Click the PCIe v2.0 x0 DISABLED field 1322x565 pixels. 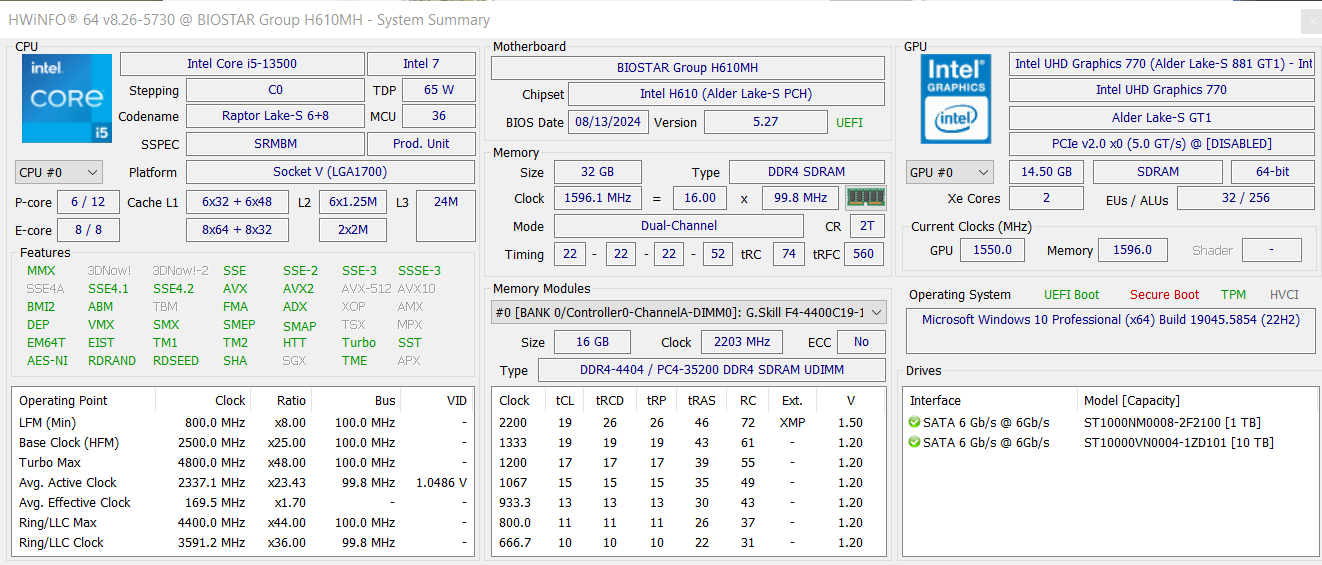click(1161, 143)
